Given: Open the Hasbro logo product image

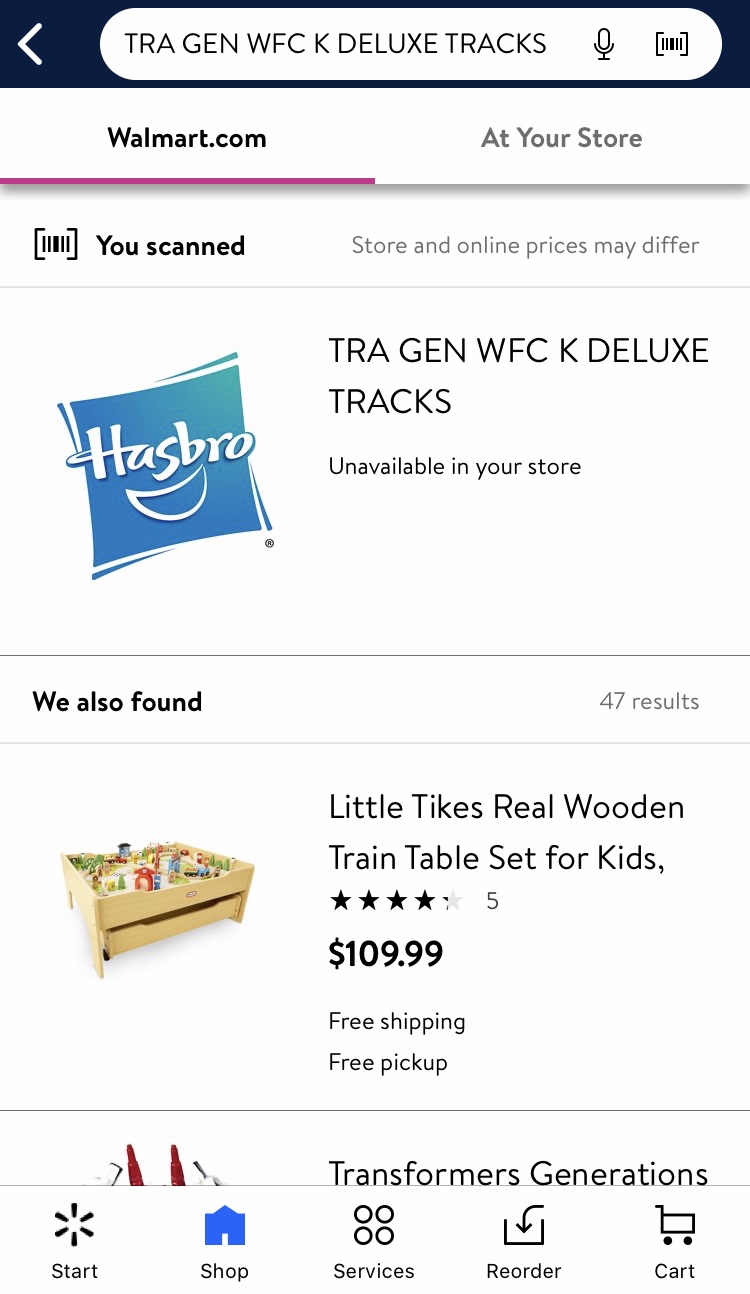Looking at the screenshot, I should pyautogui.click(x=165, y=466).
